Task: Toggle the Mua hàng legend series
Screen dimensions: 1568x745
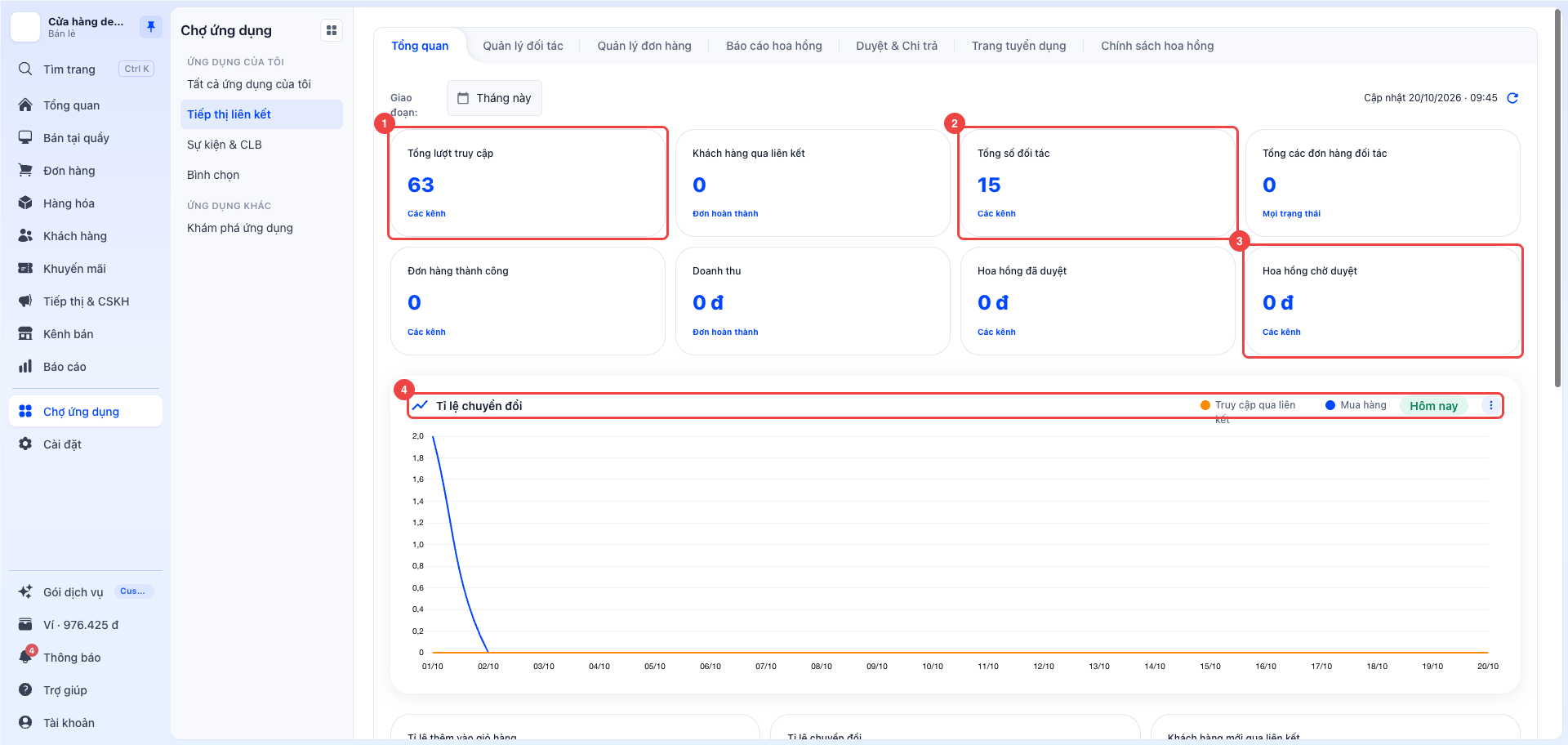Action: (1356, 405)
